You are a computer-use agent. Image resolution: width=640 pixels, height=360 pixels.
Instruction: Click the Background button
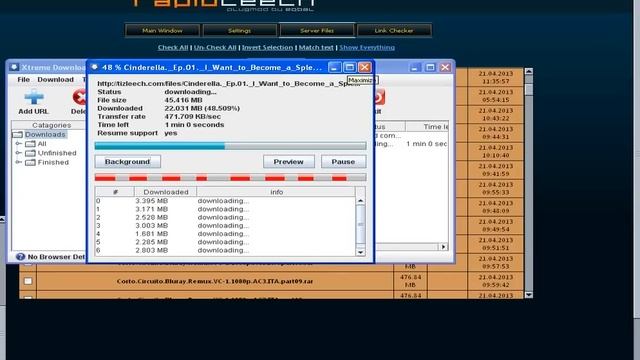click(127, 162)
